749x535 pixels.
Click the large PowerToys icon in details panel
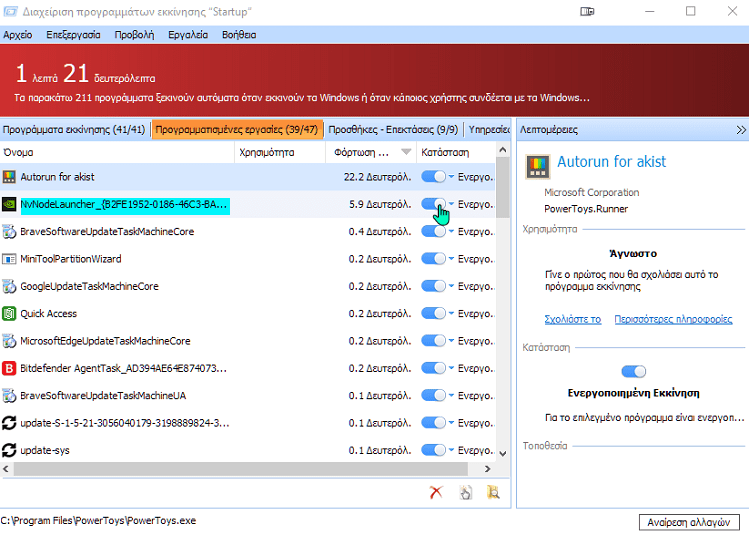pos(538,167)
